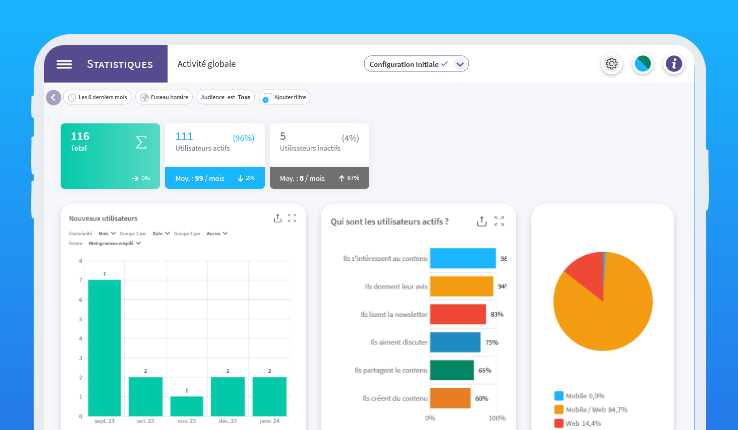Toggle the Web 14,4% red legend swatch
This screenshot has width=738, height=430.
[x=559, y=423]
